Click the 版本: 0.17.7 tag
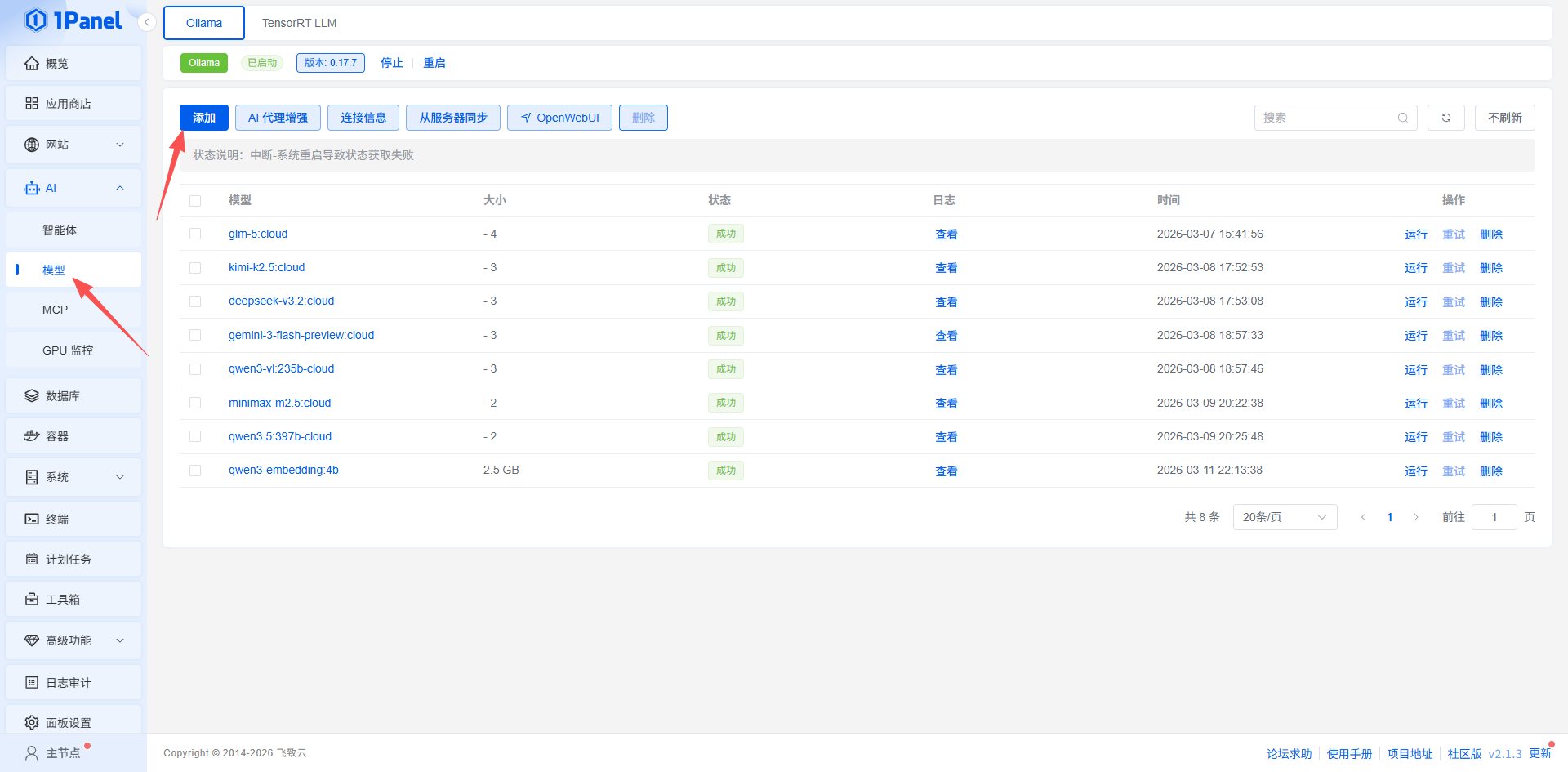1568x772 pixels. 331,63
